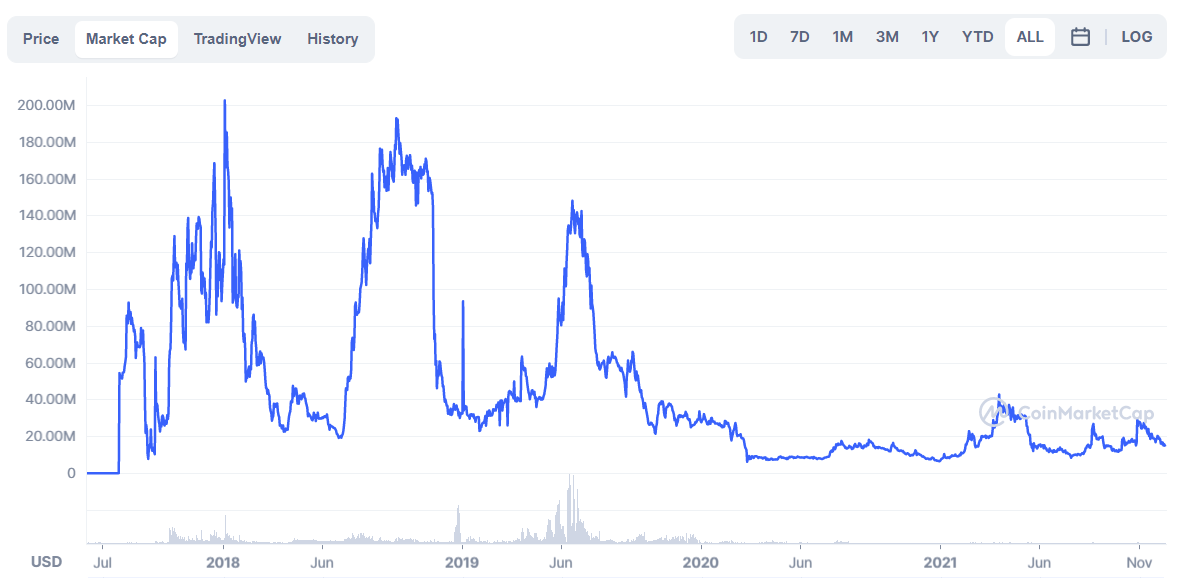Click the USD currency label
Viewport: 1183px width, 578px height.
coord(46,562)
